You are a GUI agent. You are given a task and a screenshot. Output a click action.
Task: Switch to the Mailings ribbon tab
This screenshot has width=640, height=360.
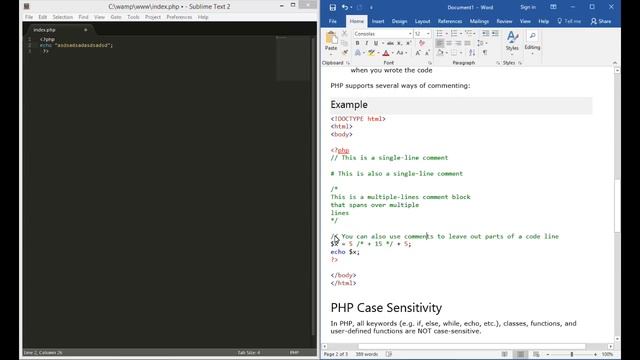click(x=479, y=21)
